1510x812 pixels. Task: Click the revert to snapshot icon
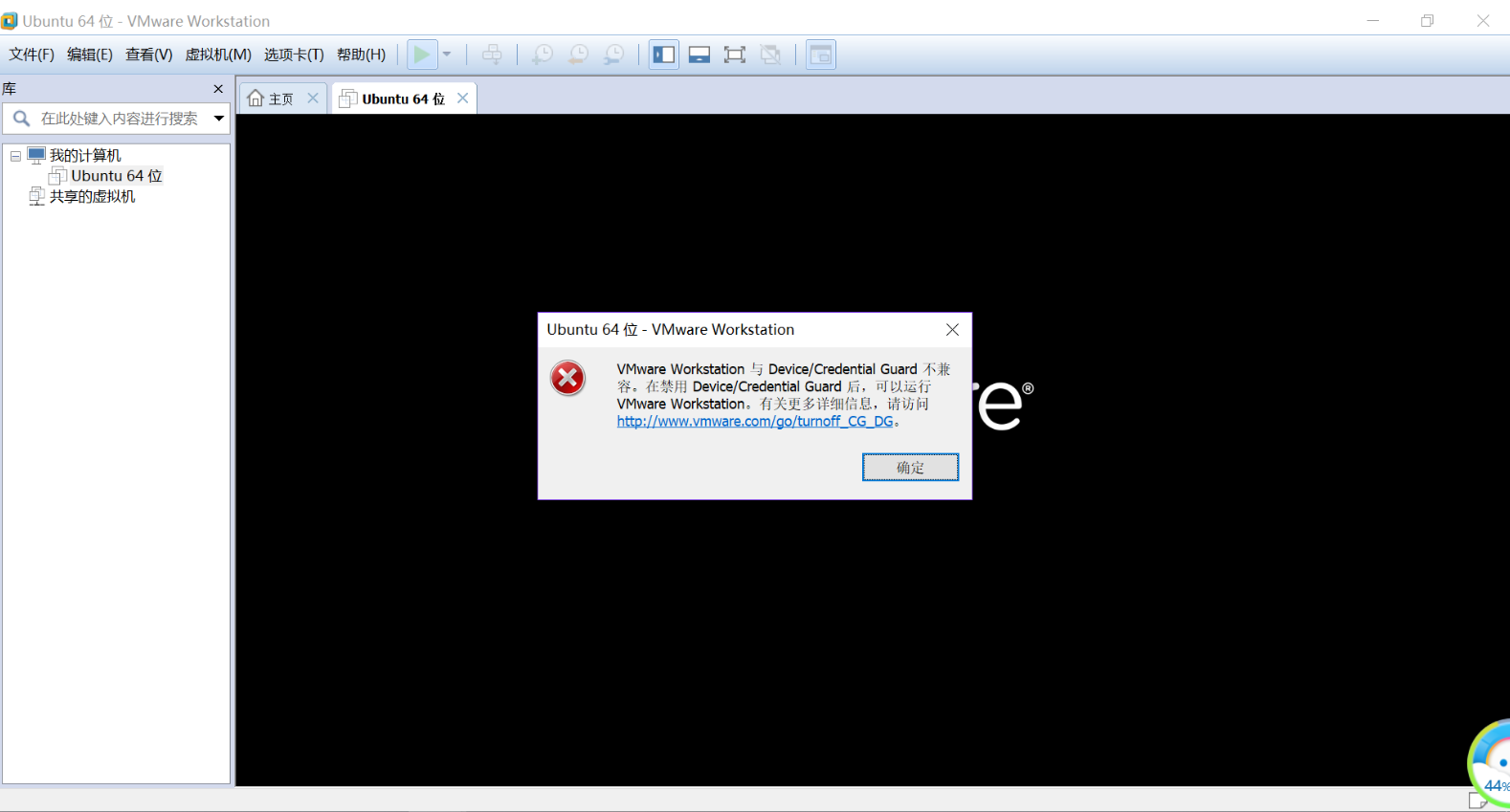(x=578, y=55)
